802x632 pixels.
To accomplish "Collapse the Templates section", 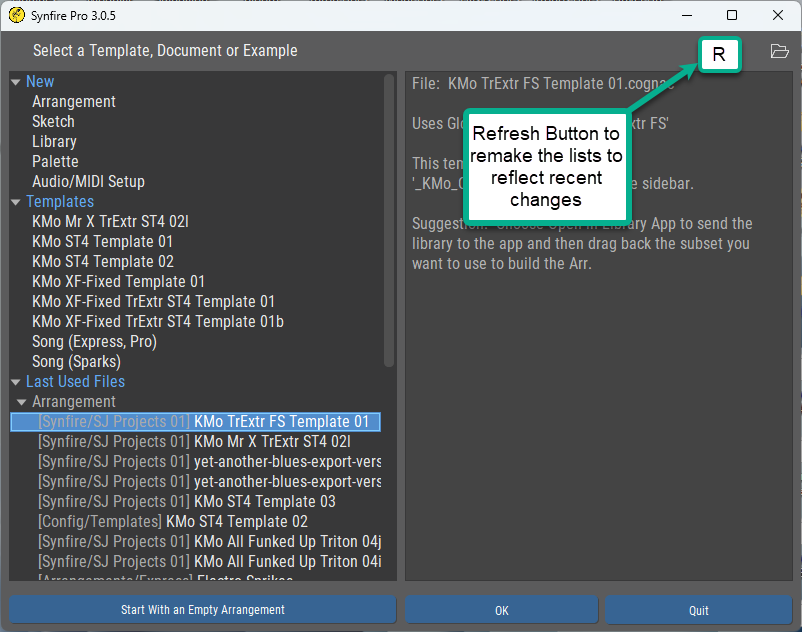I will point(16,202).
